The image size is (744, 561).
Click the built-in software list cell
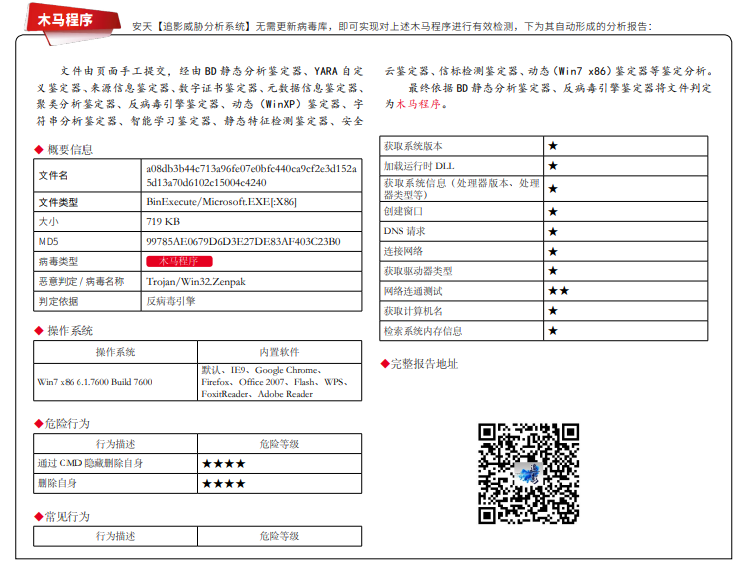pyautogui.click(x=279, y=382)
